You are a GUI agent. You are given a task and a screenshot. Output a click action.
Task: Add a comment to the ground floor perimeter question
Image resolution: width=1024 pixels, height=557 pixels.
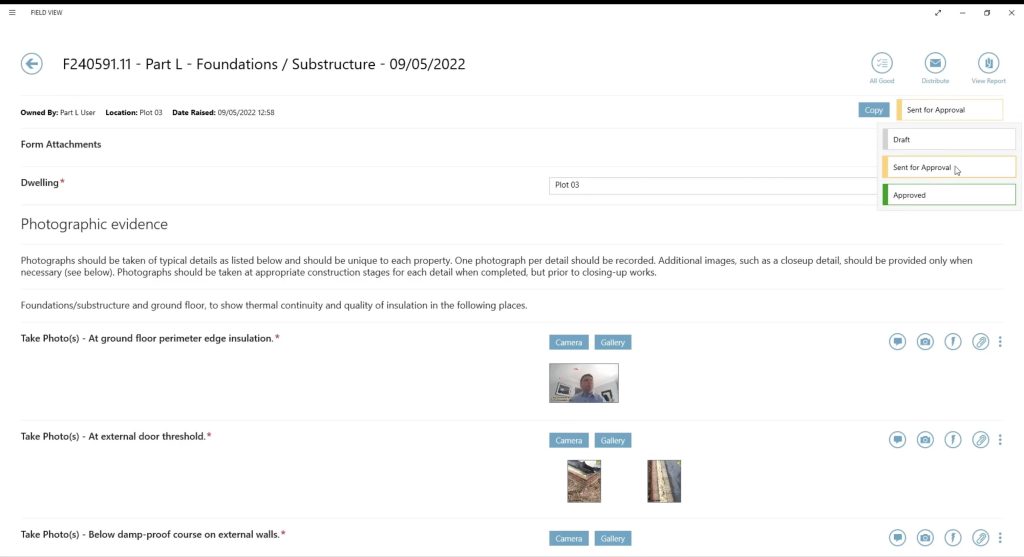(897, 342)
